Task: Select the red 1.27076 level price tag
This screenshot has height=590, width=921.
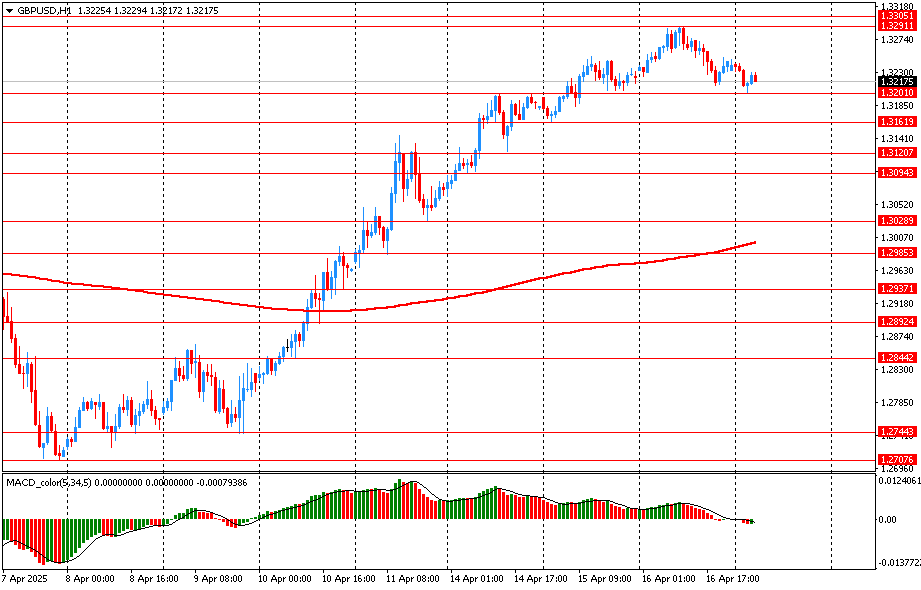Action: coord(896,460)
